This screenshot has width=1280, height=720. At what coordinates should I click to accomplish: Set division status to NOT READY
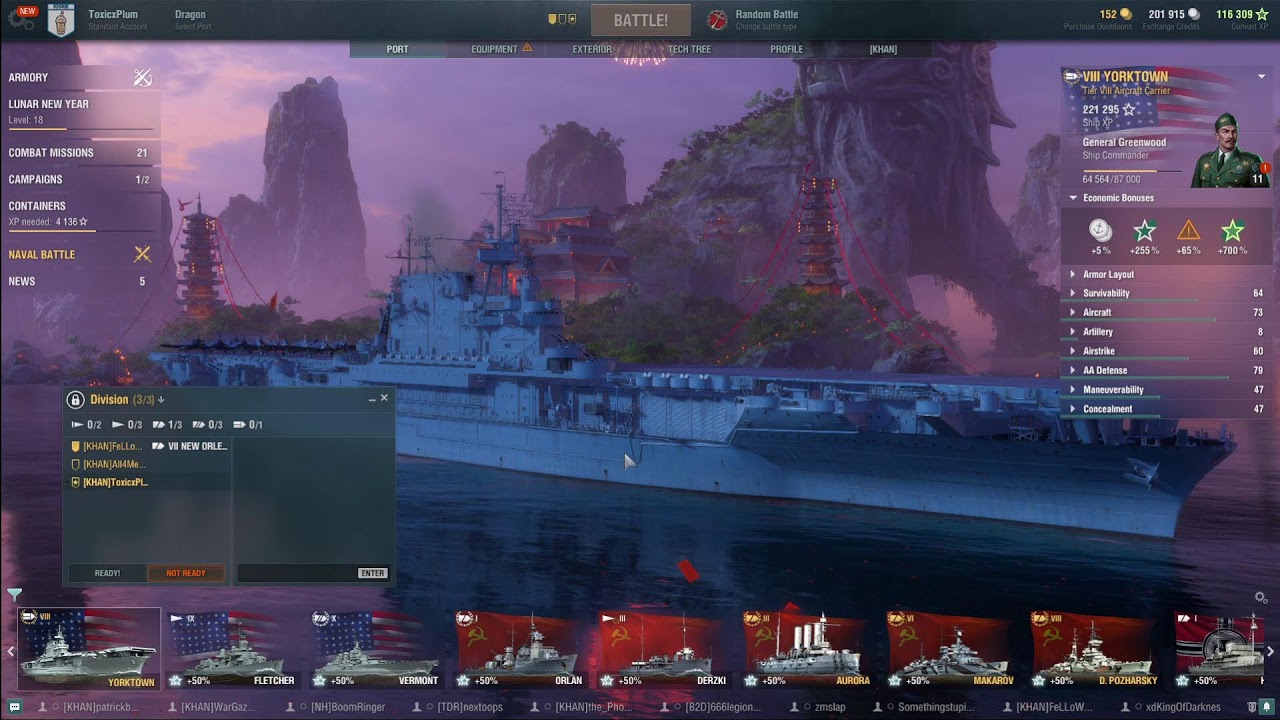tap(186, 573)
